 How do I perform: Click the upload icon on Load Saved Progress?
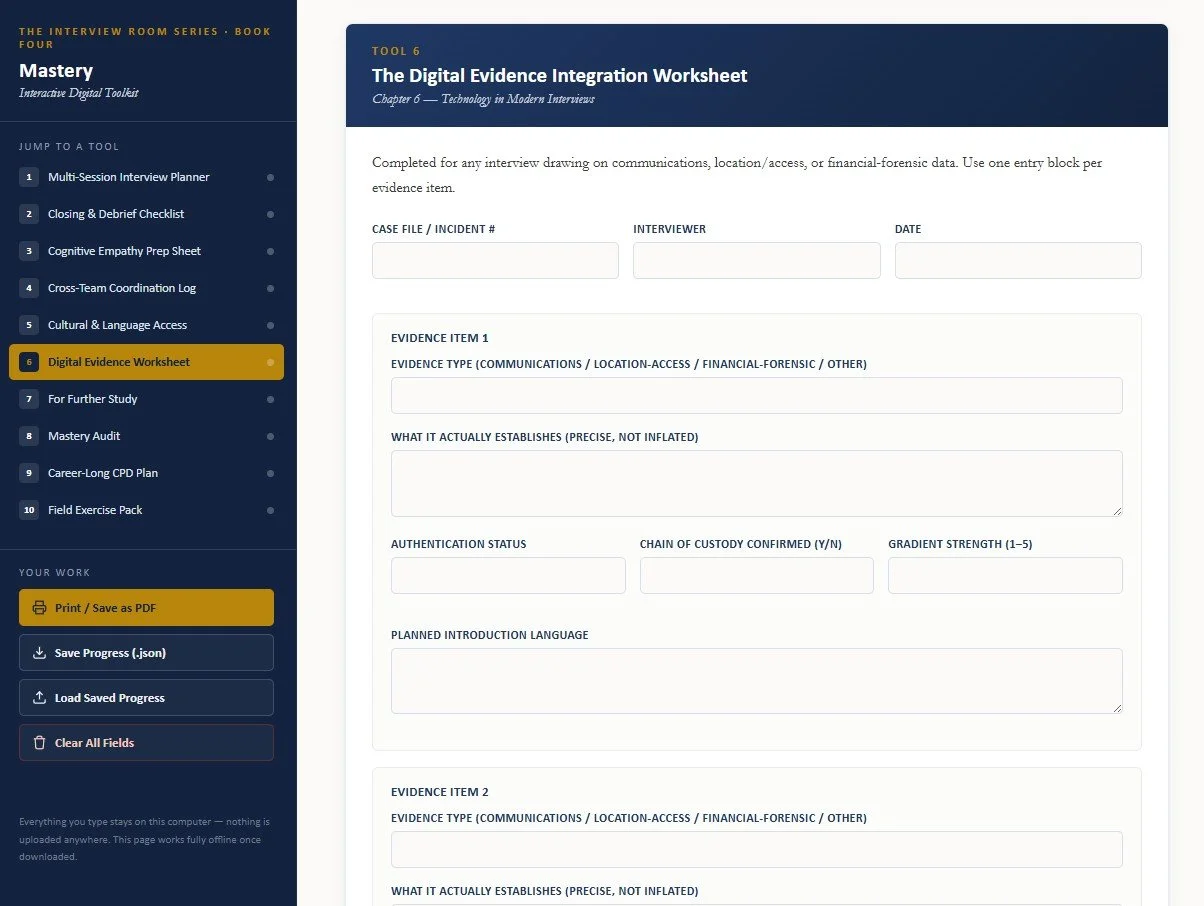(x=40, y=698)
